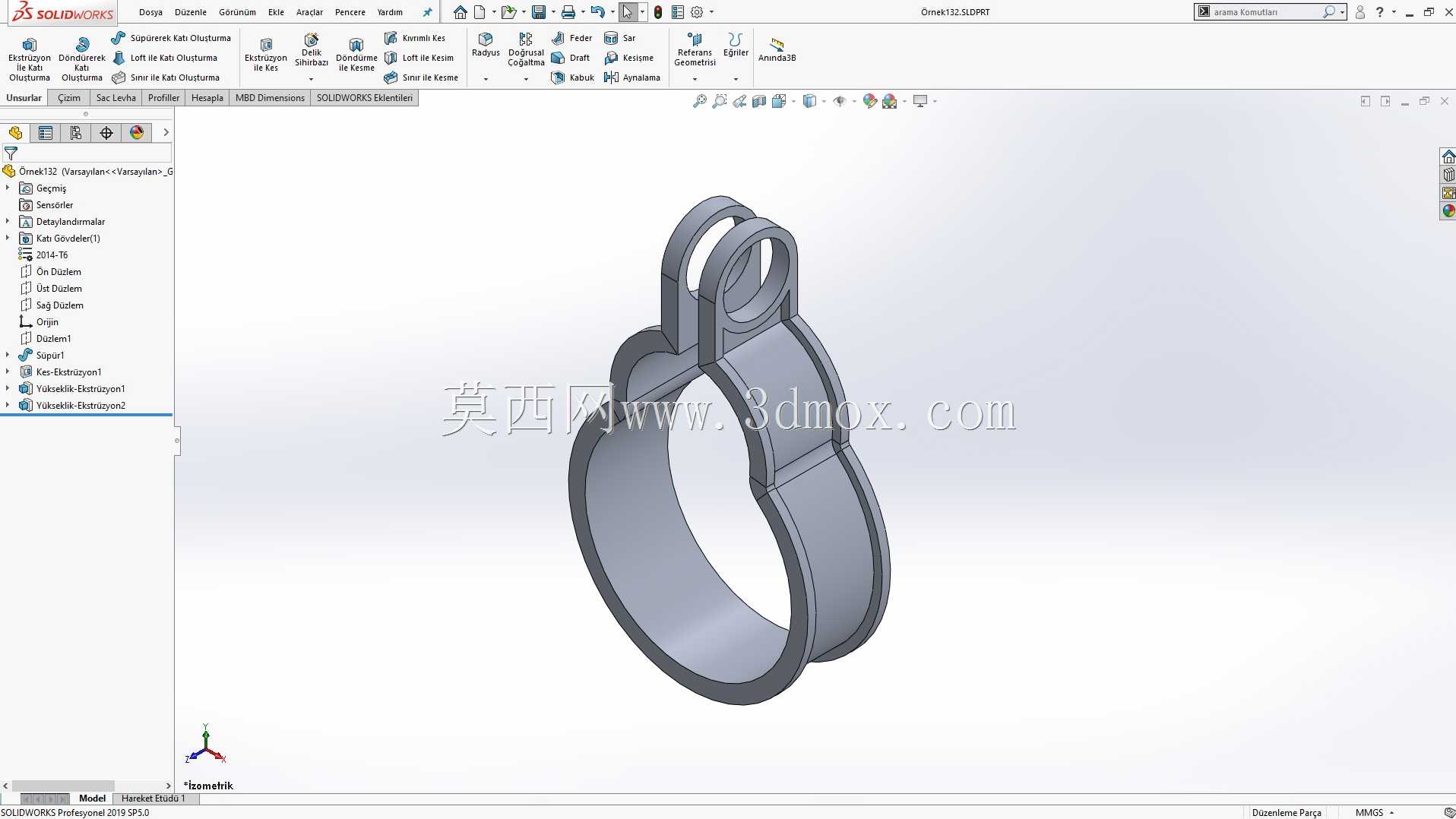
Task: Select 2014-T6 material item
Action: (52, 255)
